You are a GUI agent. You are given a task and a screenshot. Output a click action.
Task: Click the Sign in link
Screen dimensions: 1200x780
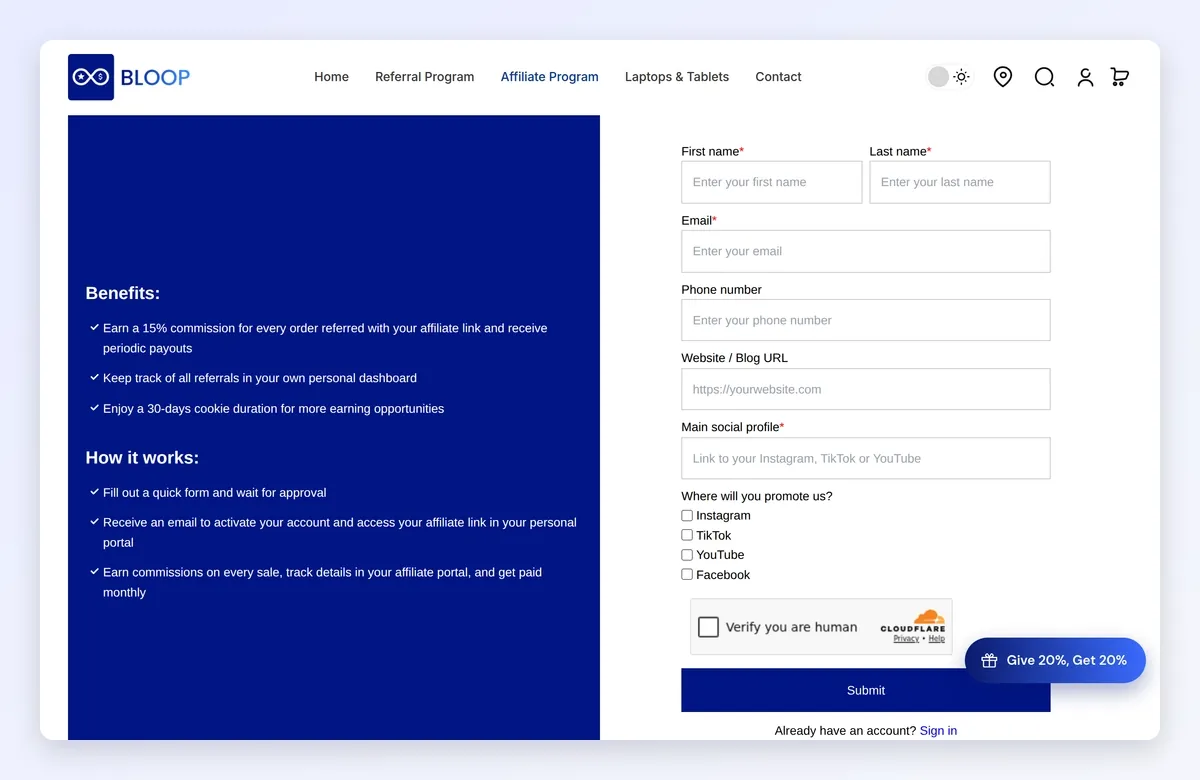[938, 731]
